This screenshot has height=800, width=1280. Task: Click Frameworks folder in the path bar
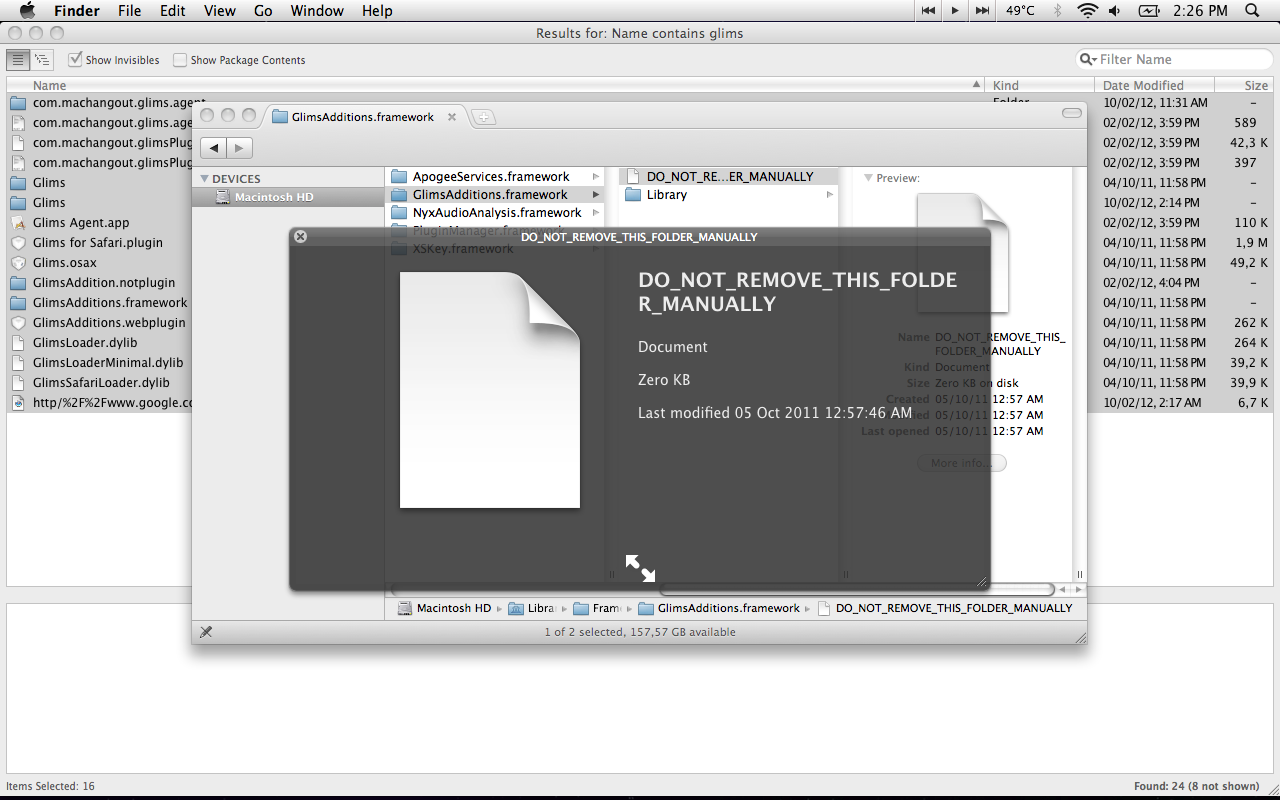point(597,608)
